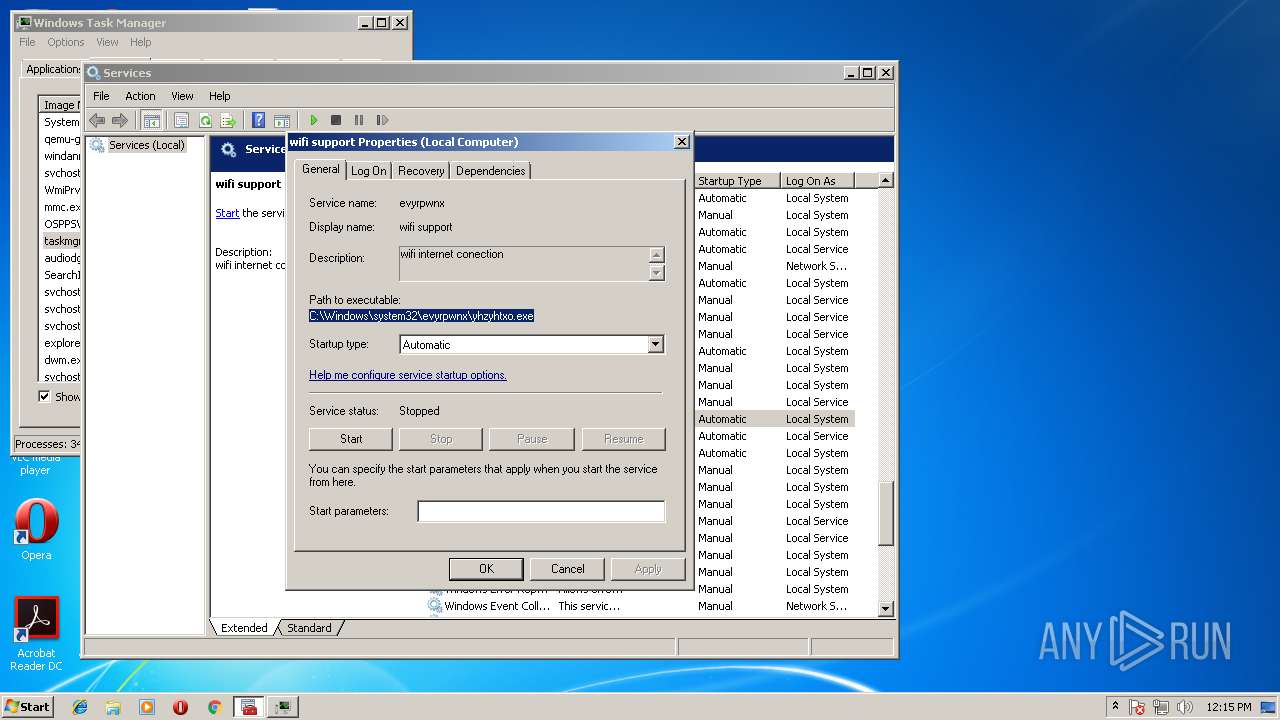Switch to the Recovery tab

(421, 171)
